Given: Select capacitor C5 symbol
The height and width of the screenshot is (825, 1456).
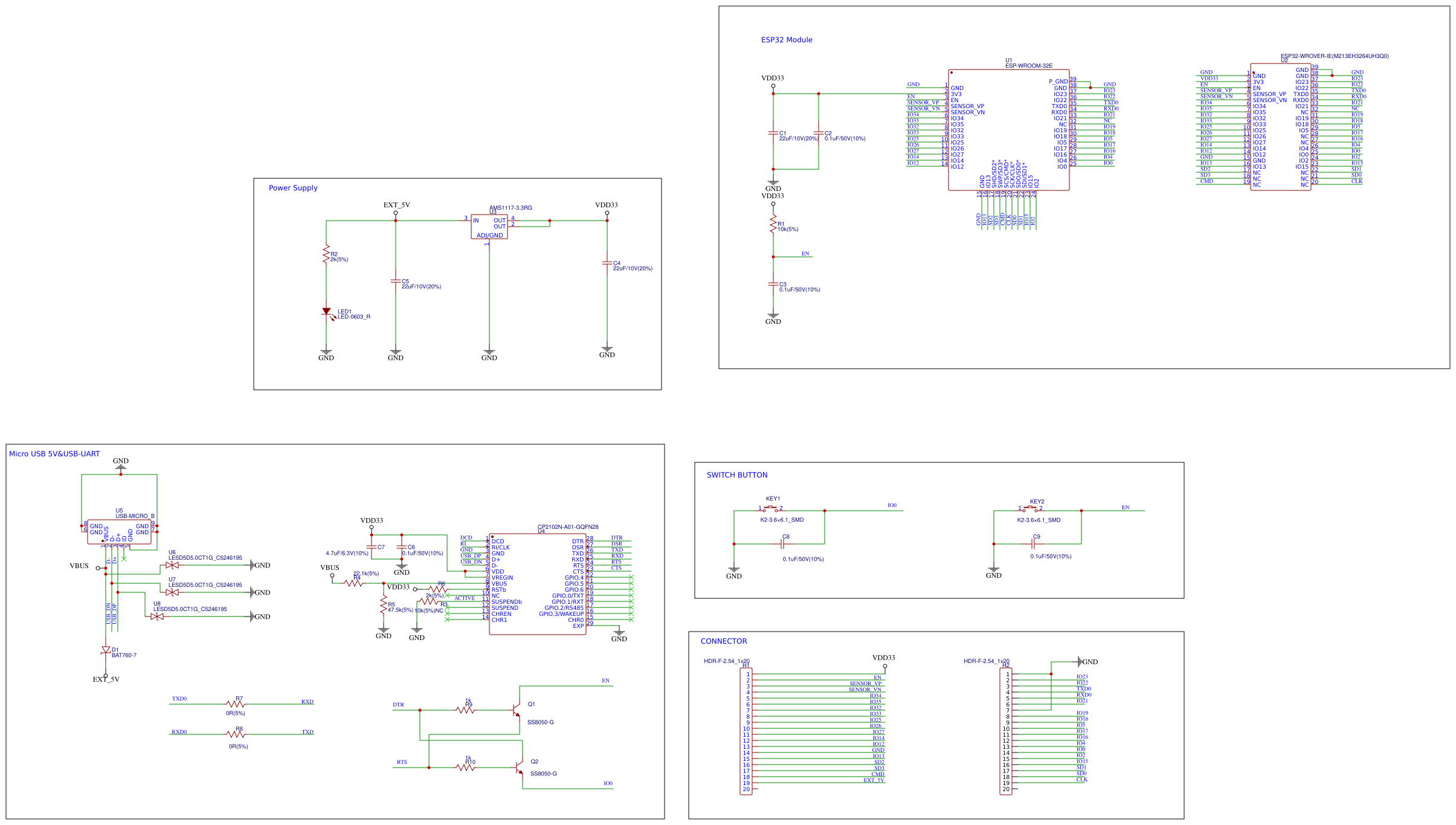Looking at the screenshot, I should coord(396,281).
